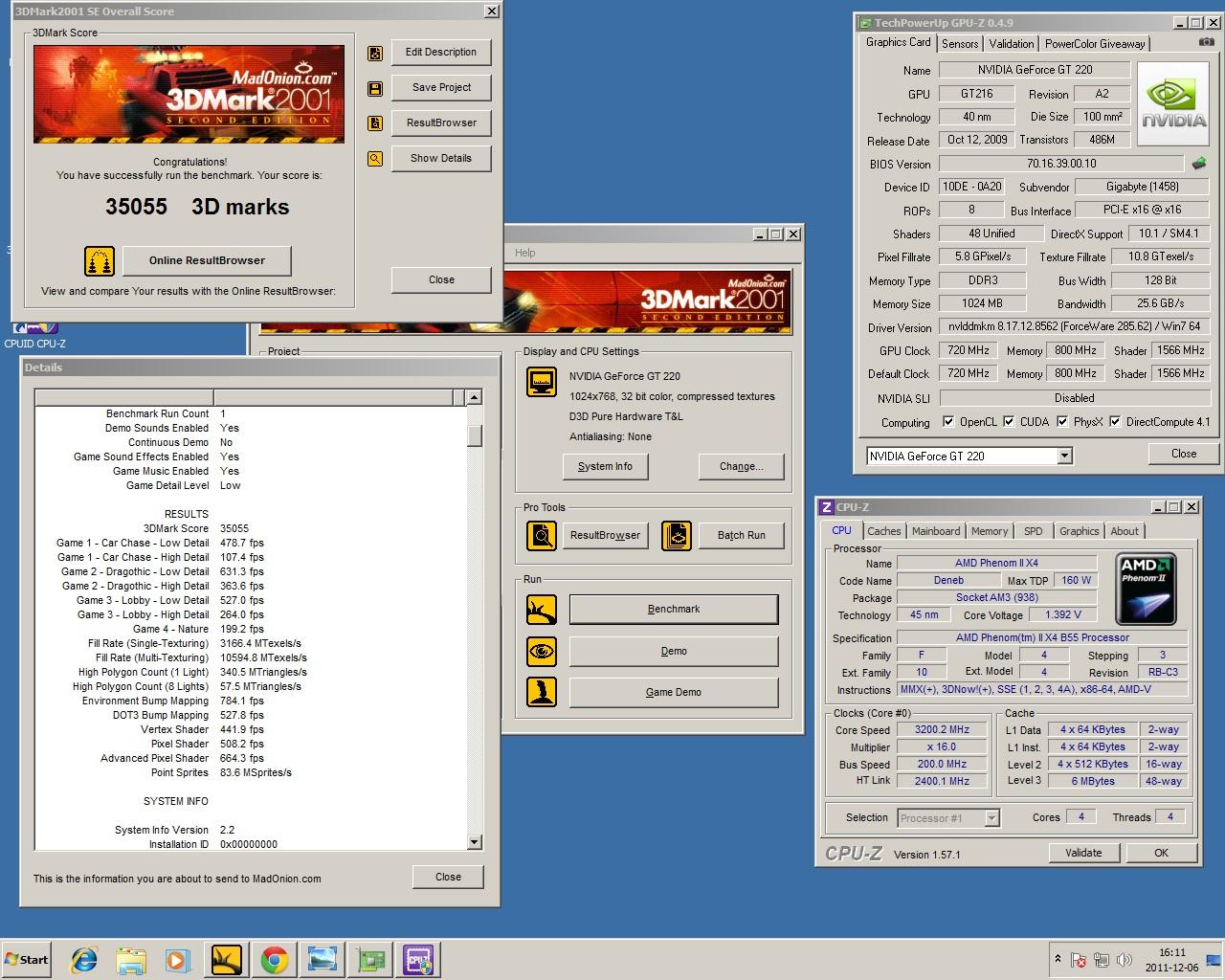
Task: Close the Details dialog with Close button
Action: coord(448,877)
